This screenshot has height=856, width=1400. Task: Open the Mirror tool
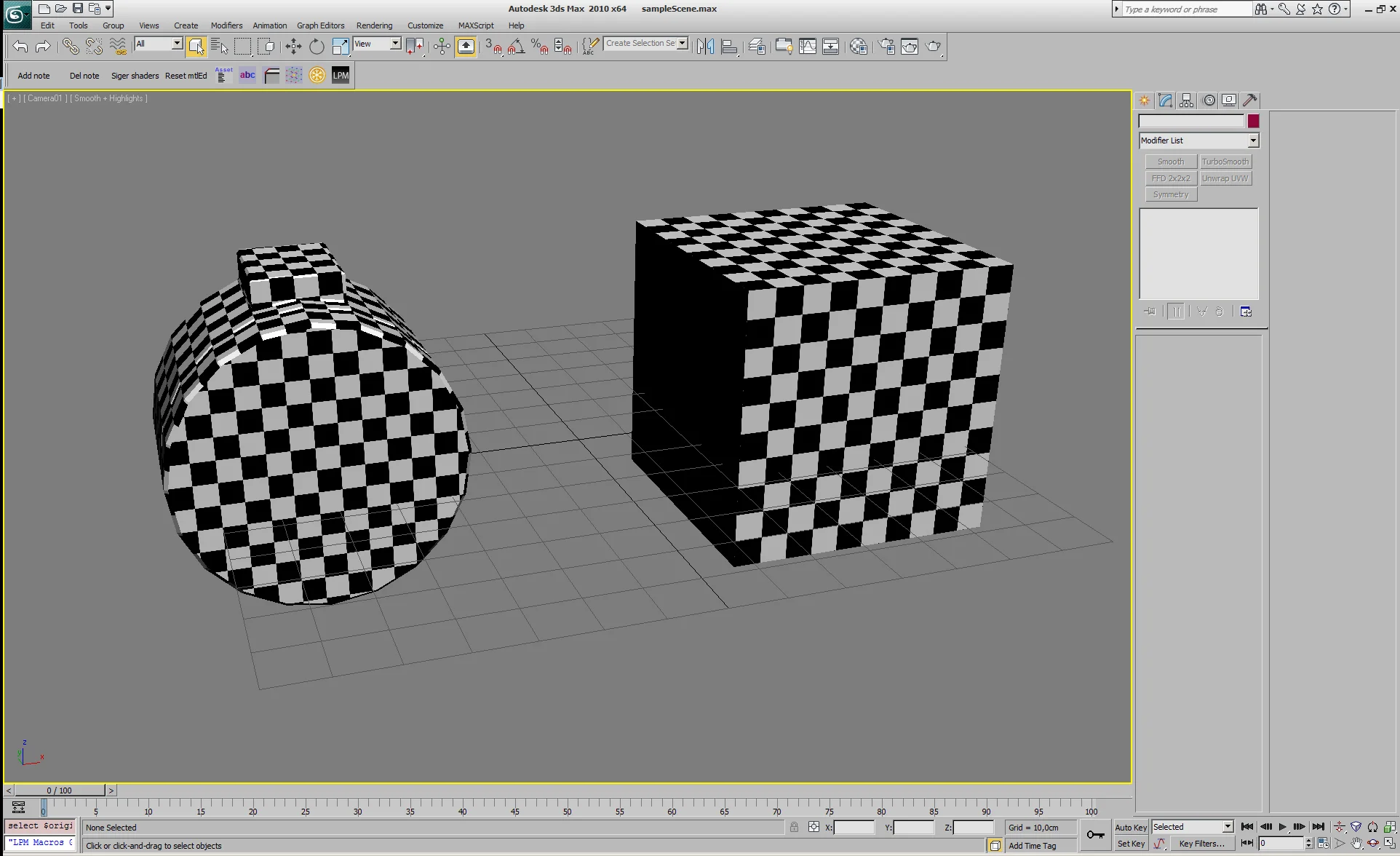pyautogui.click(x=705, y=47)
